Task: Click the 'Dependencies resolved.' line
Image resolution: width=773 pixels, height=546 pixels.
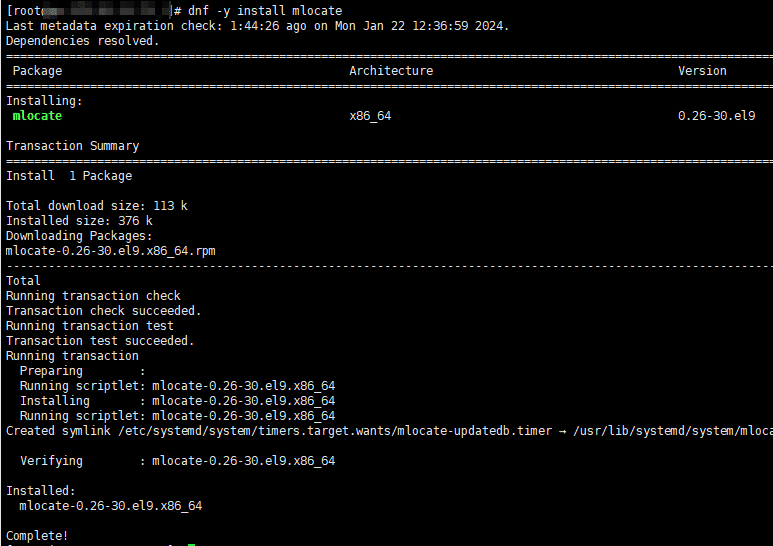Action: tap(83, 41)
